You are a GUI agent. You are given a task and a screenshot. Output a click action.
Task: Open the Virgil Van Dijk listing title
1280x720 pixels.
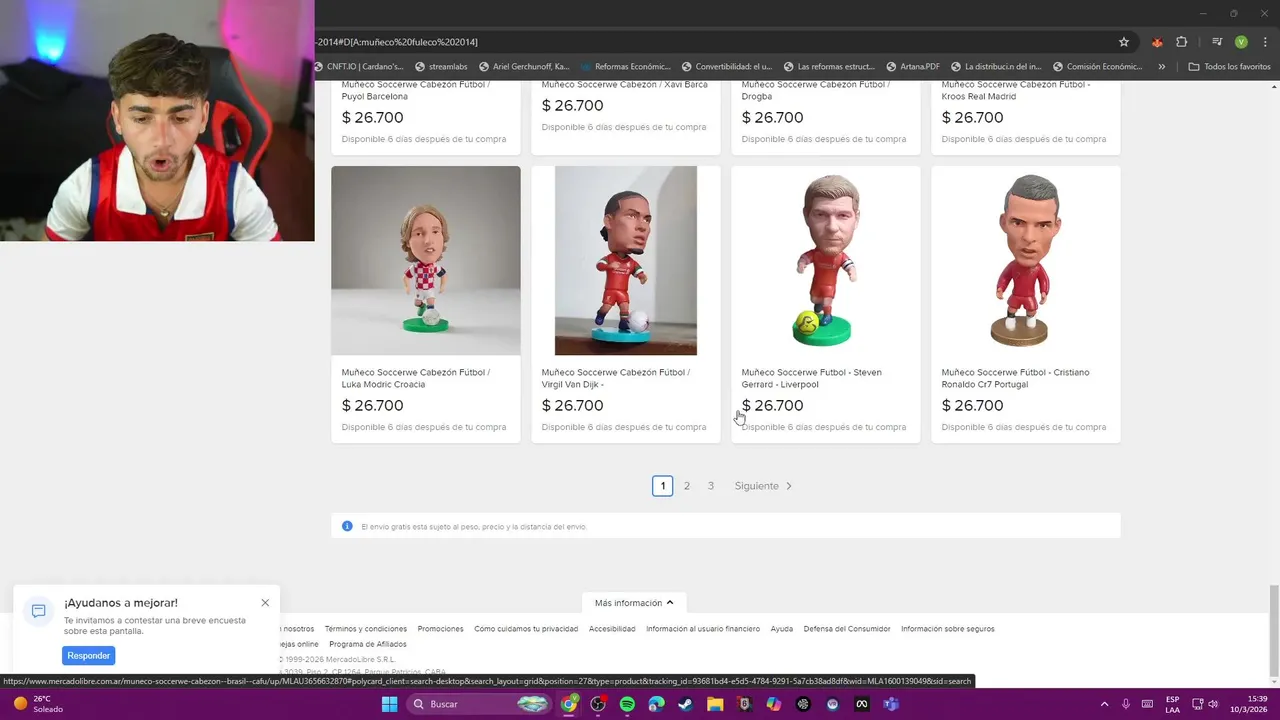point(616,378)
